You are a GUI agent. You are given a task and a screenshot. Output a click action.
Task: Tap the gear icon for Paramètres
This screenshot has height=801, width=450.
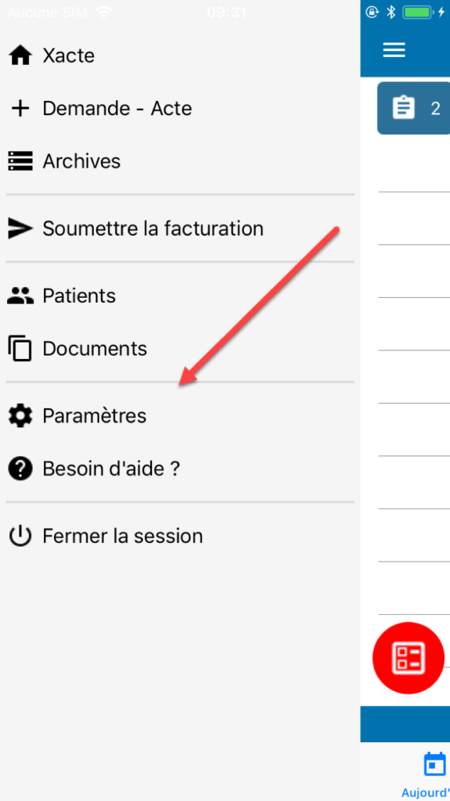click(x=20, y=416)
